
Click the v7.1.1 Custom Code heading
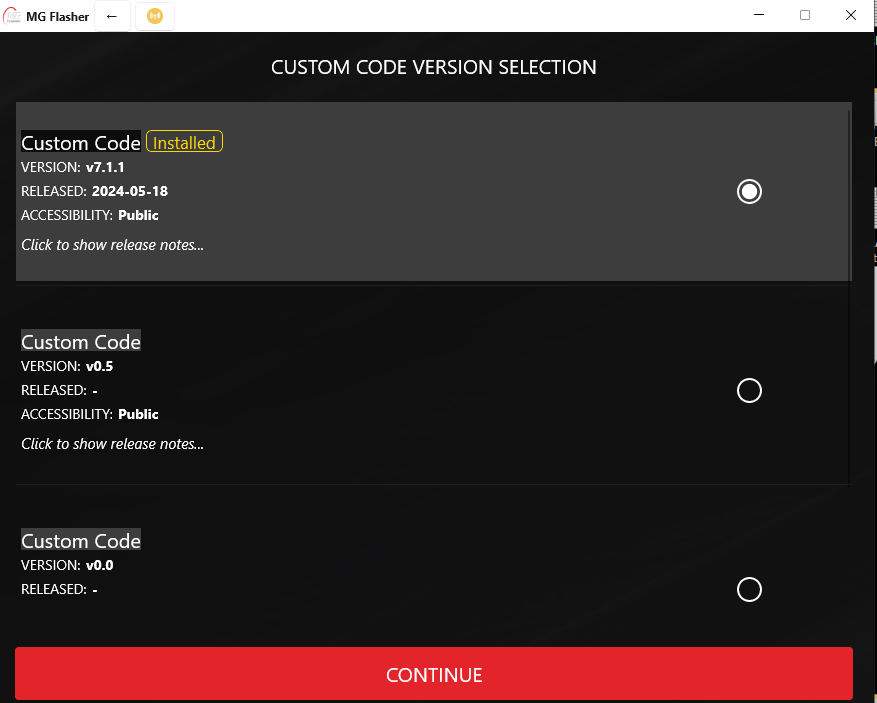pyautogui.click(x=81, y=142)
